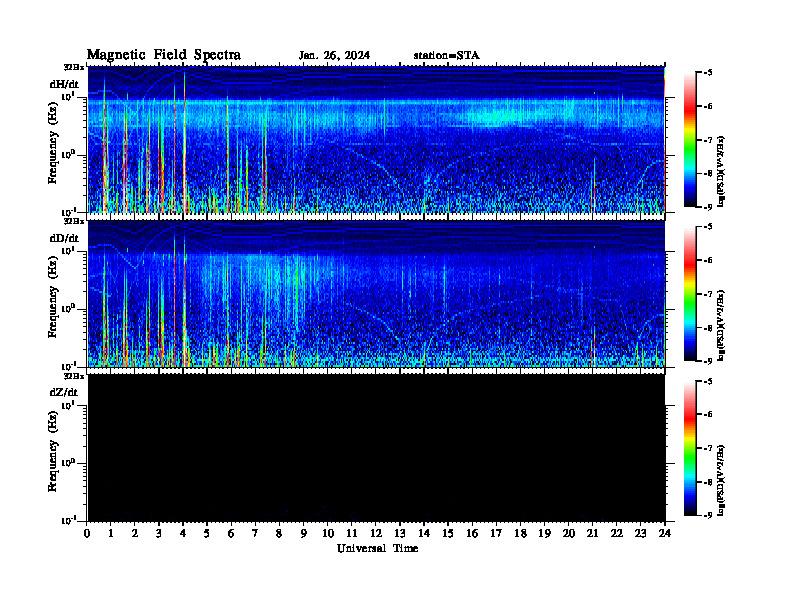Click the color bar beside the dD/dt panel

[690, 294]
